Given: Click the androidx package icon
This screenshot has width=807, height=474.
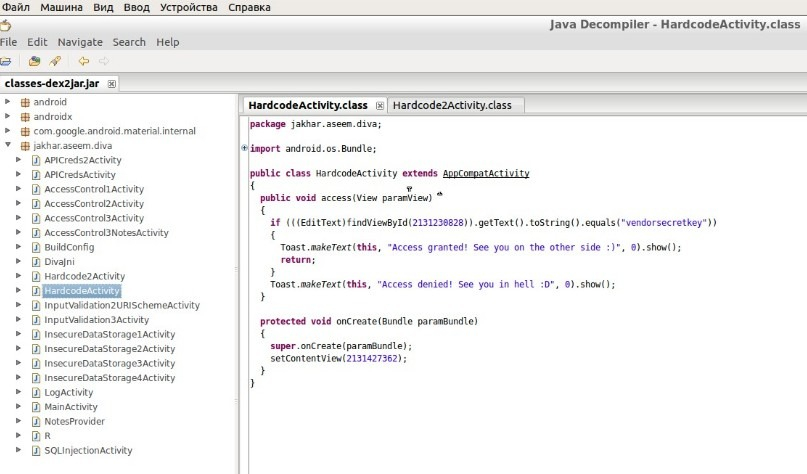Looking at the screenshot, I should (25, 117).
